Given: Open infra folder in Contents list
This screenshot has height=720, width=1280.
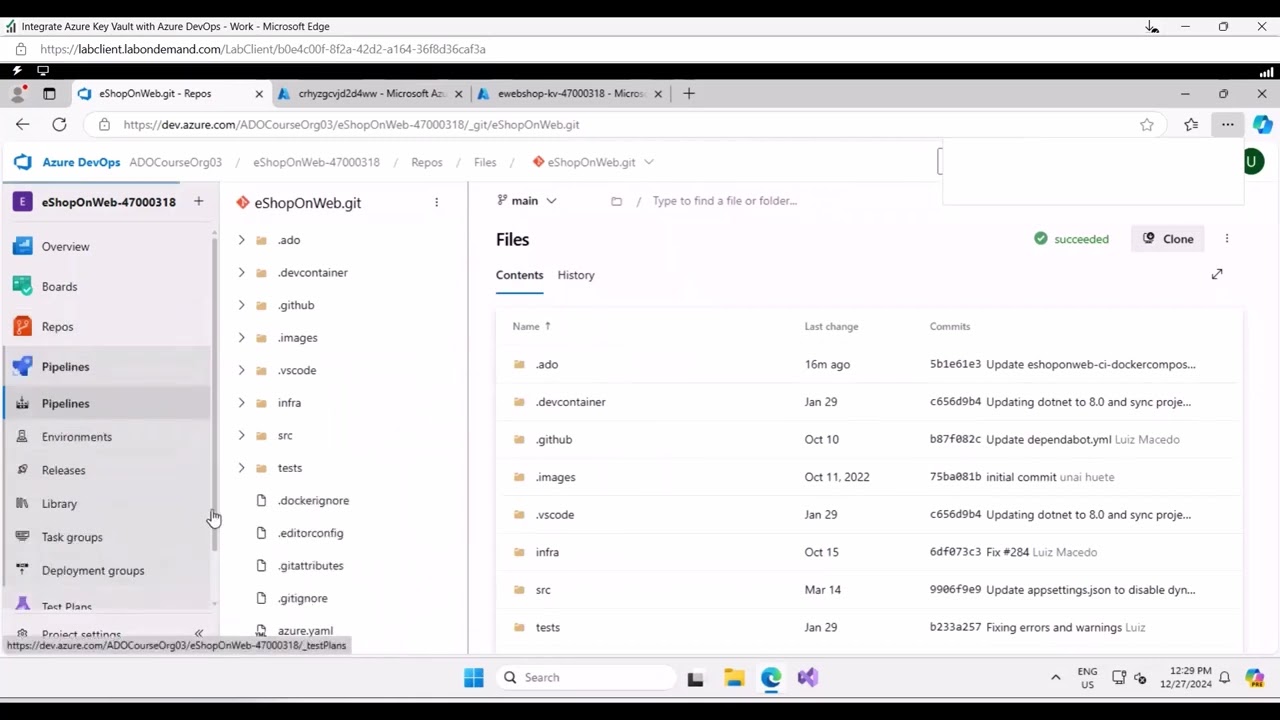Looking at the screenshot, I should [x=547, y=552].
